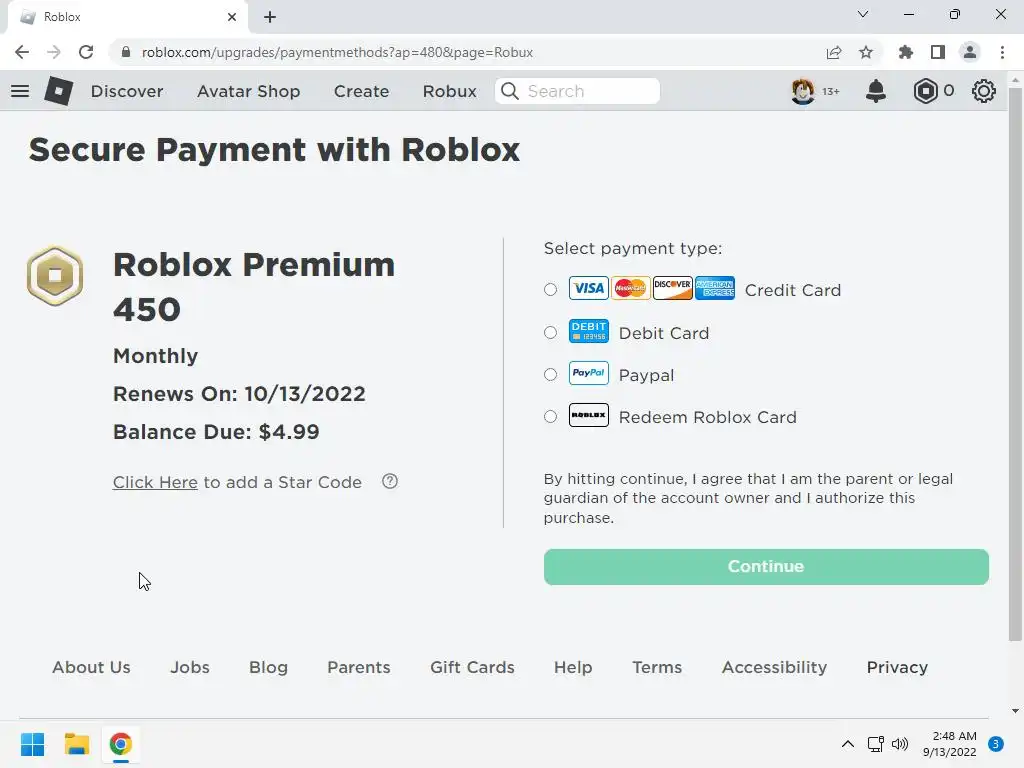Open volume control in system tray
The width and height of the screenshot is (1024, 768).
(x=900, y=744)
